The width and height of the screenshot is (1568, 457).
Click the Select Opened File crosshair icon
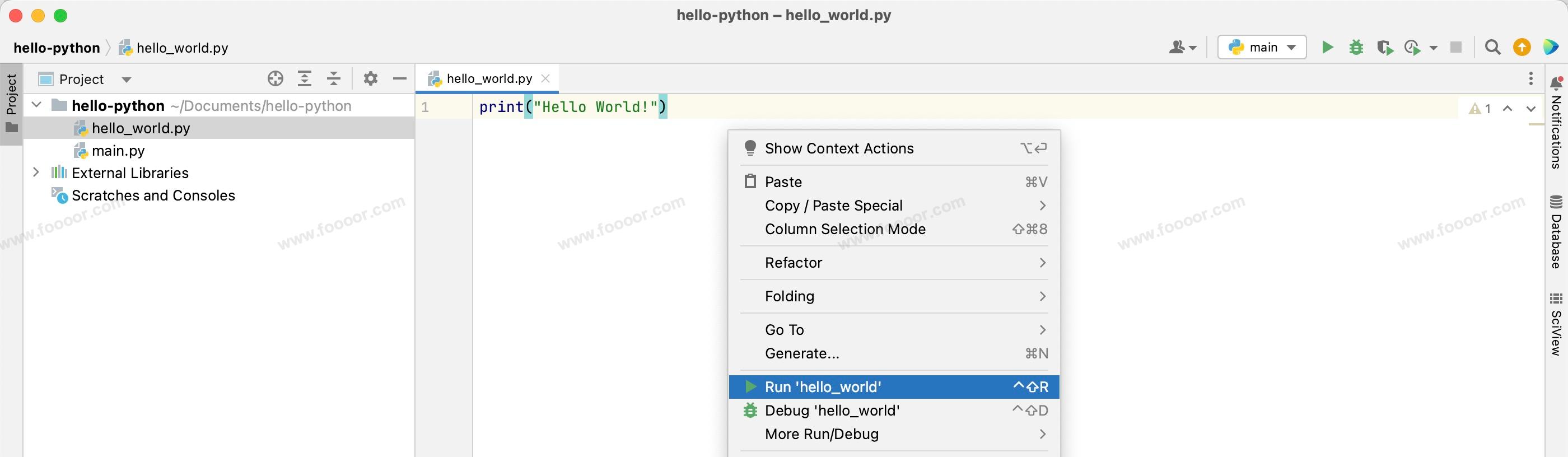[x=275, y=78]
